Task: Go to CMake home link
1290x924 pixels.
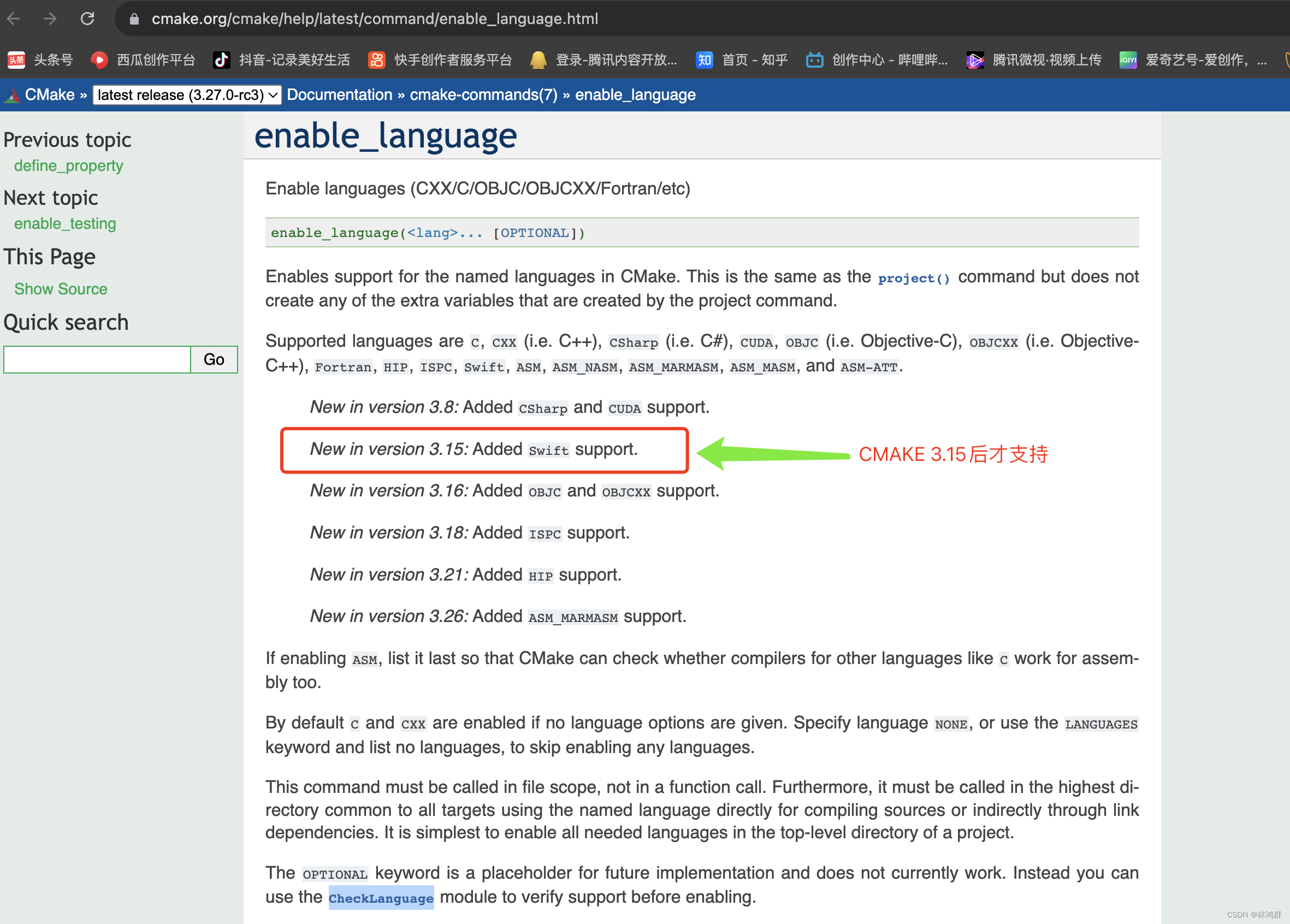Action: pos(50,95)
